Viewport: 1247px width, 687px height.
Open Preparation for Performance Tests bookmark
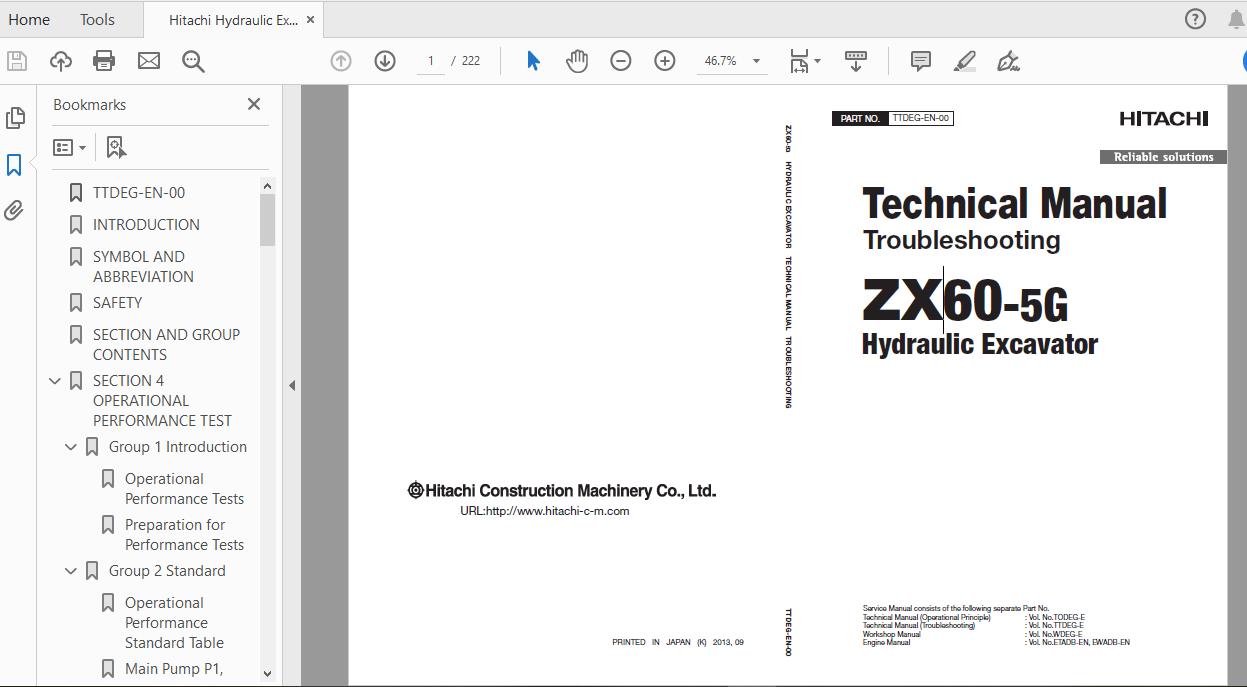pos(184,534)
